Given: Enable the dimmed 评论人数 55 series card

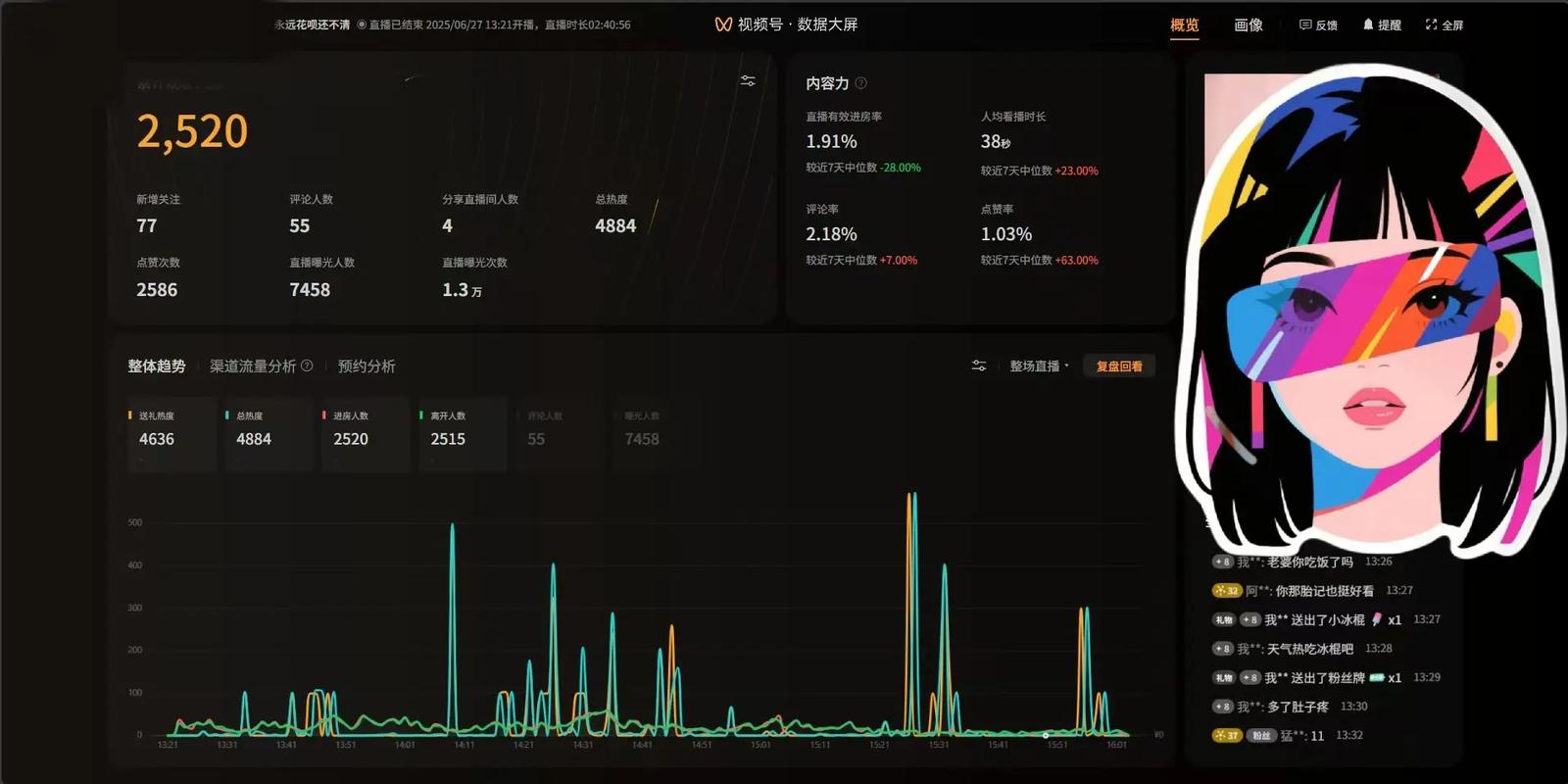Looking at the screenshot, I should (x=560, y=434).
